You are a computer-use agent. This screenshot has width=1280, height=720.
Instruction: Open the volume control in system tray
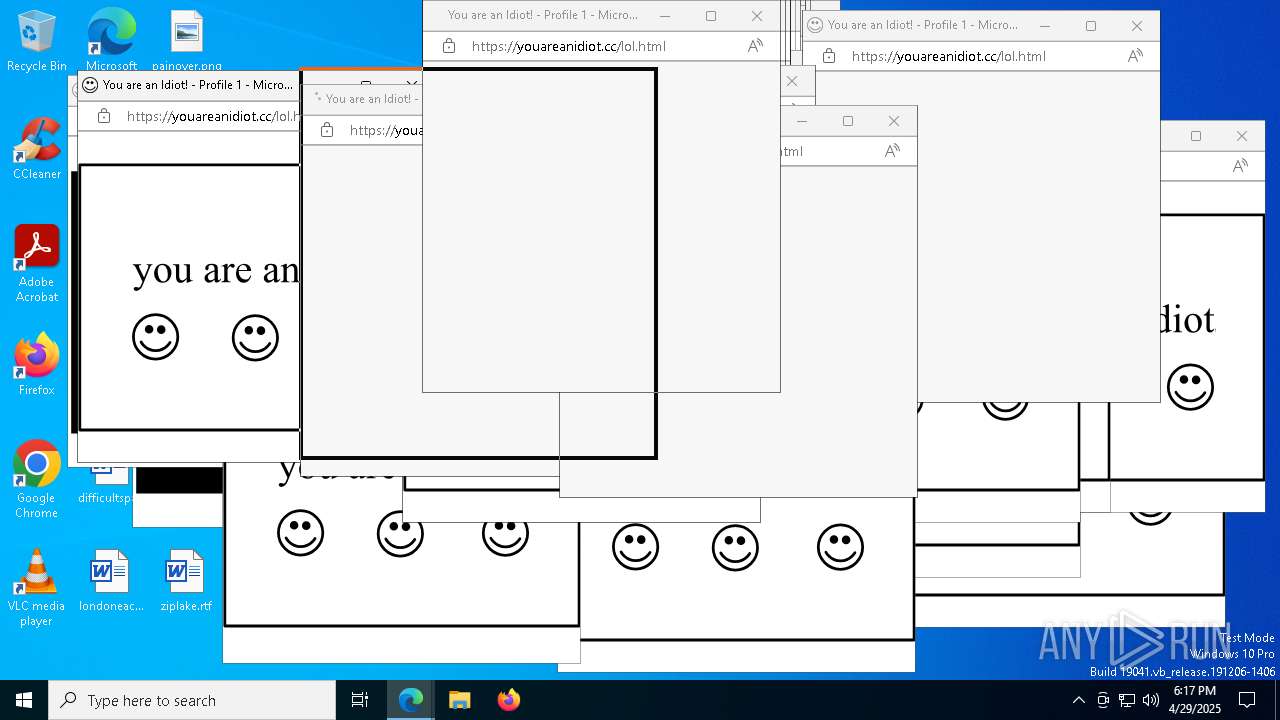tap(1151, 700)
